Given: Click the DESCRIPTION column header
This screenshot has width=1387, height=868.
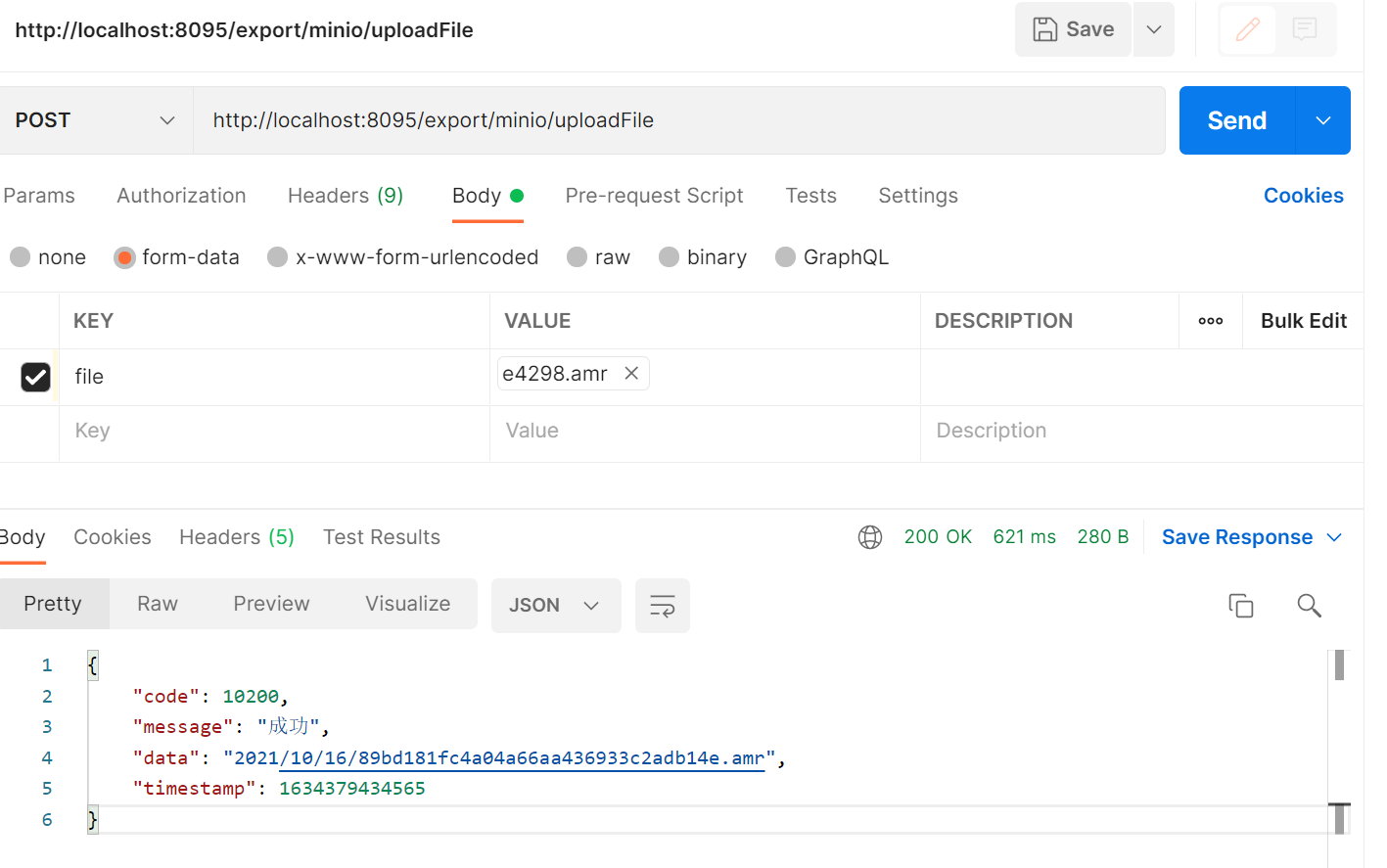Looking at the screenshot, I should tap(1003, 321).
